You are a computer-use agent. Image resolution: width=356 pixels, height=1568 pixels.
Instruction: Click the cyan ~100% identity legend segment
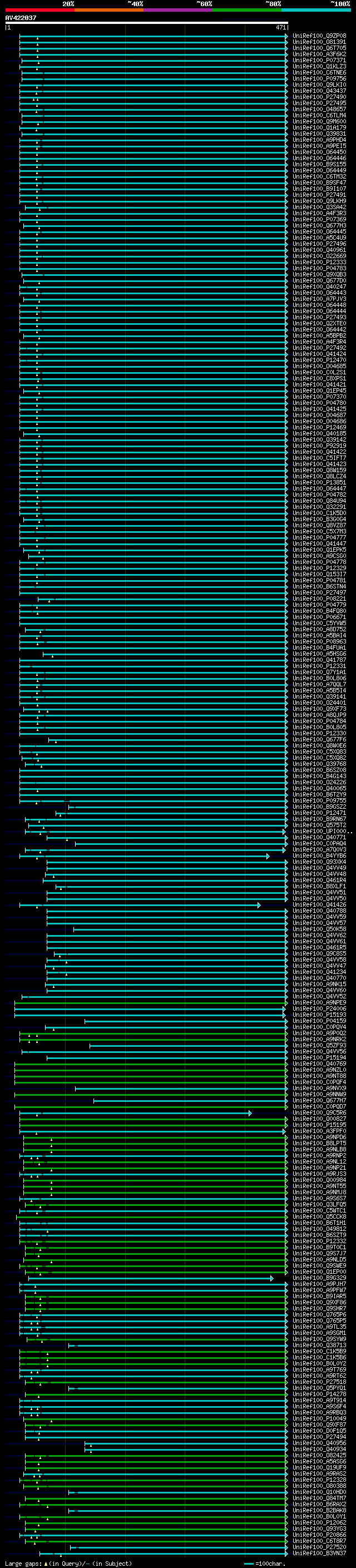pyautogui.click(x=316, y=10)
